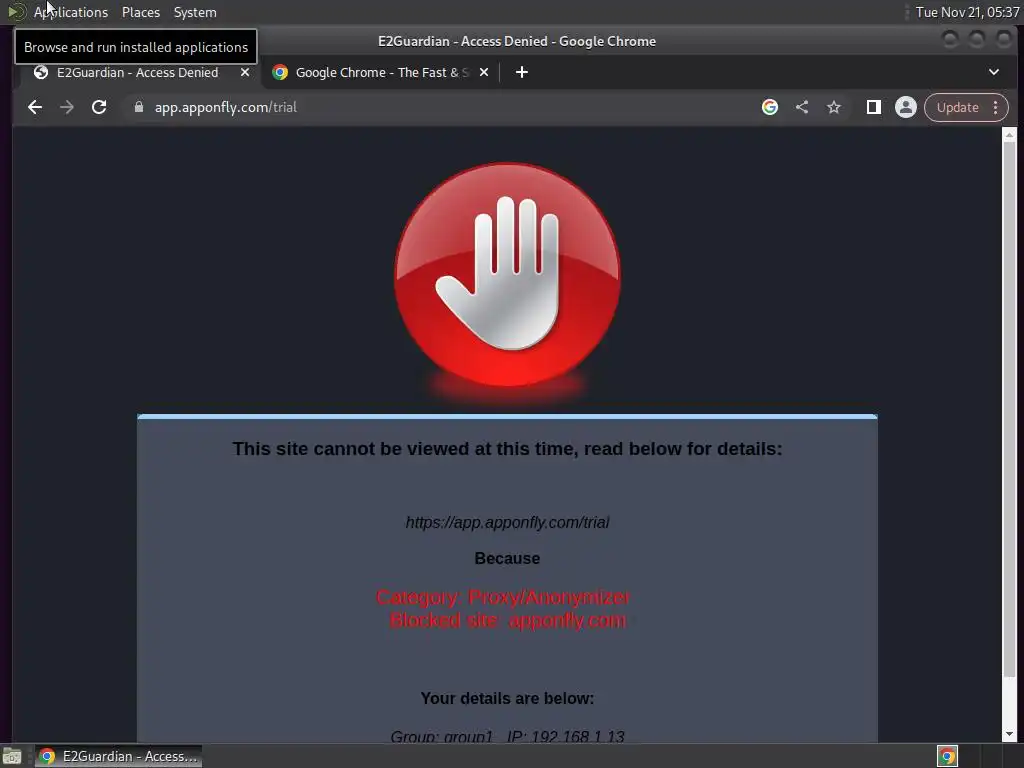Viewport: 1024px width, 768px height.
Task: Switch to the Google Chrome tab
Action: point(379,72)
